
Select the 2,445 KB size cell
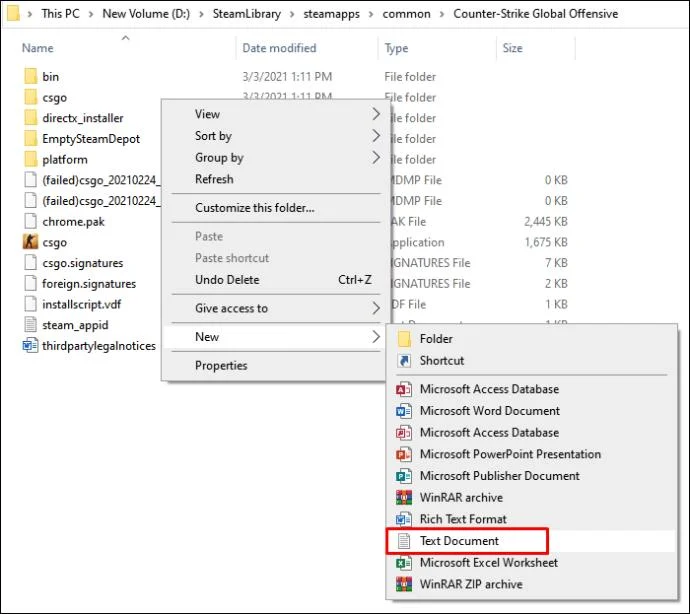tap(545, 221)
